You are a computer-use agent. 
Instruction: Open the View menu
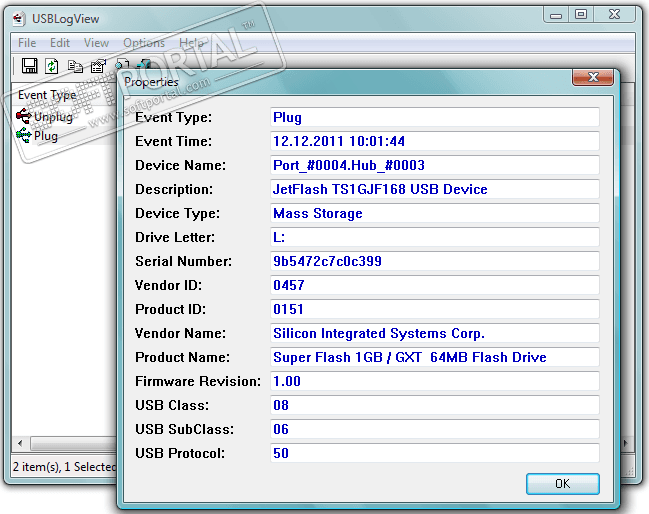pos(96,43)
